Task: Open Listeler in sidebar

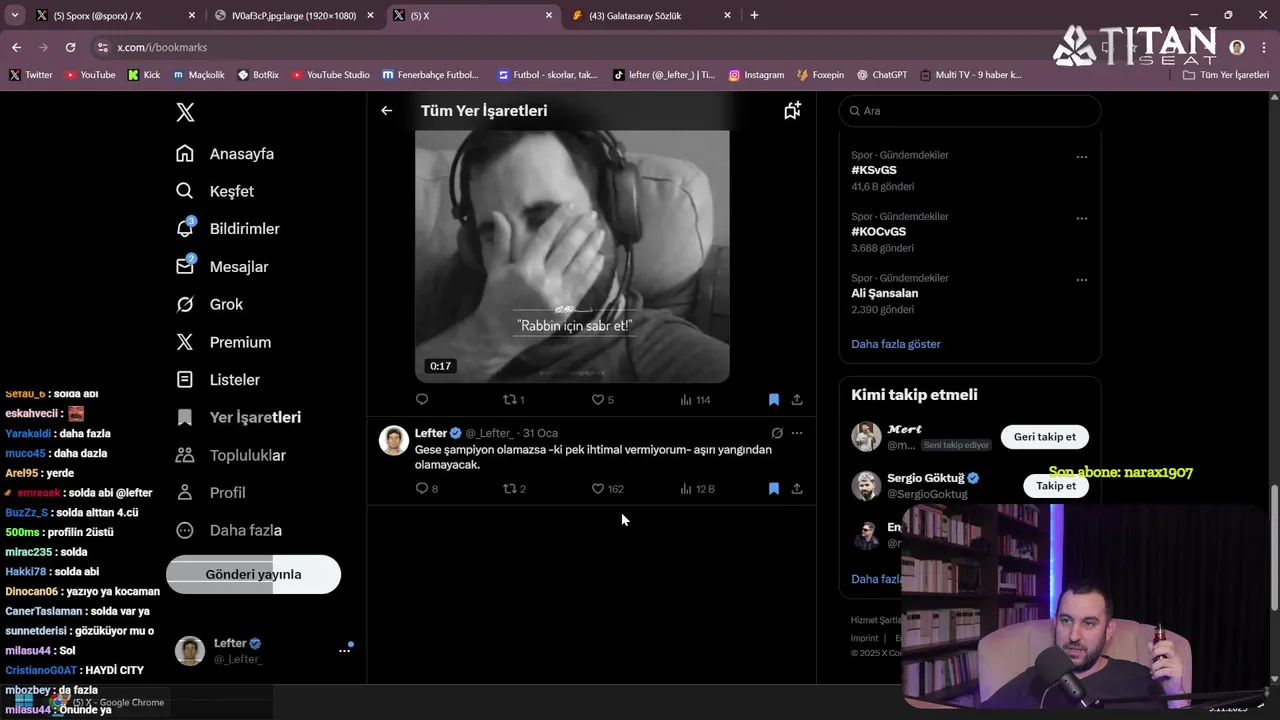Action: click(x=218, y=380)
